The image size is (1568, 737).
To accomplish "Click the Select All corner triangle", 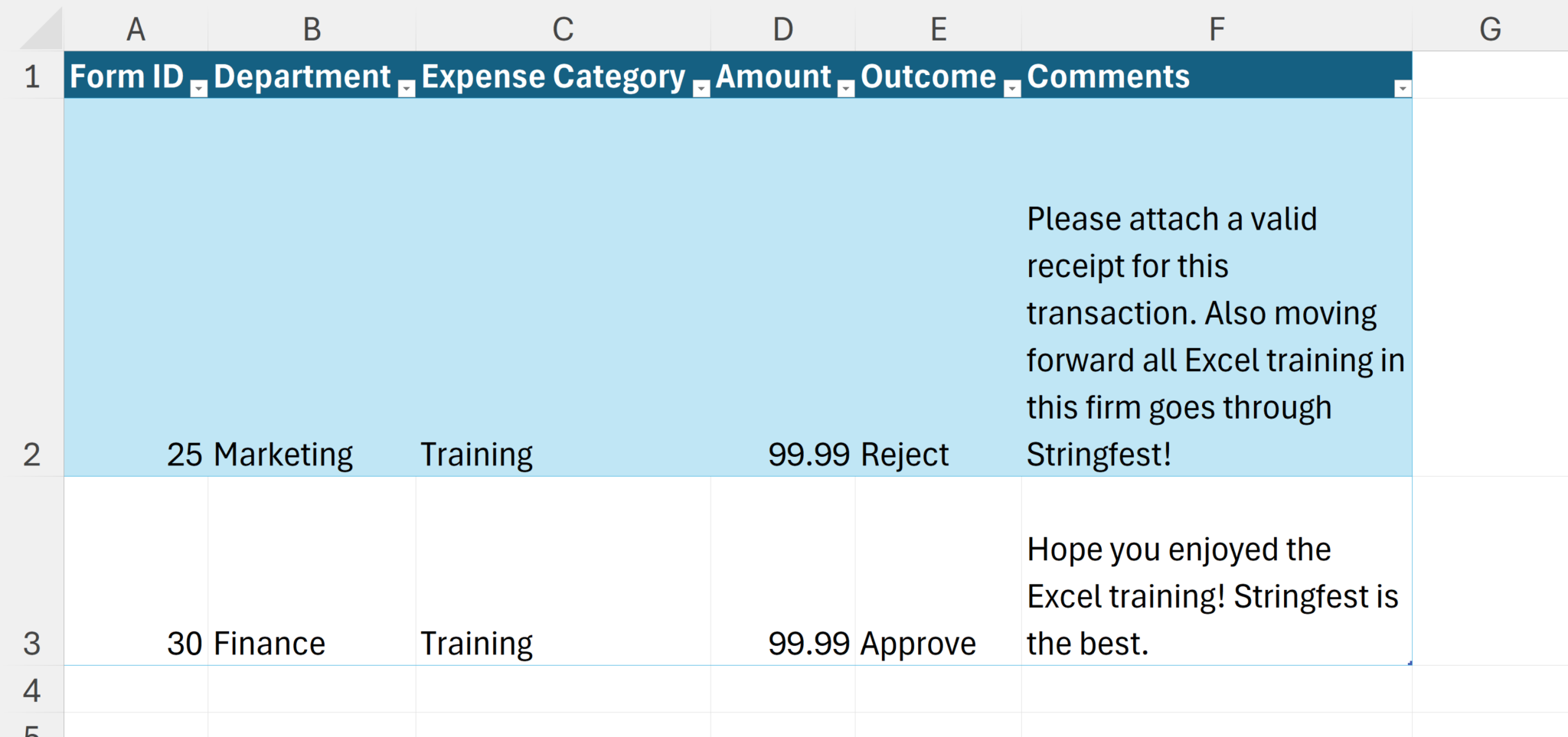I will click(x=43, y=29).
